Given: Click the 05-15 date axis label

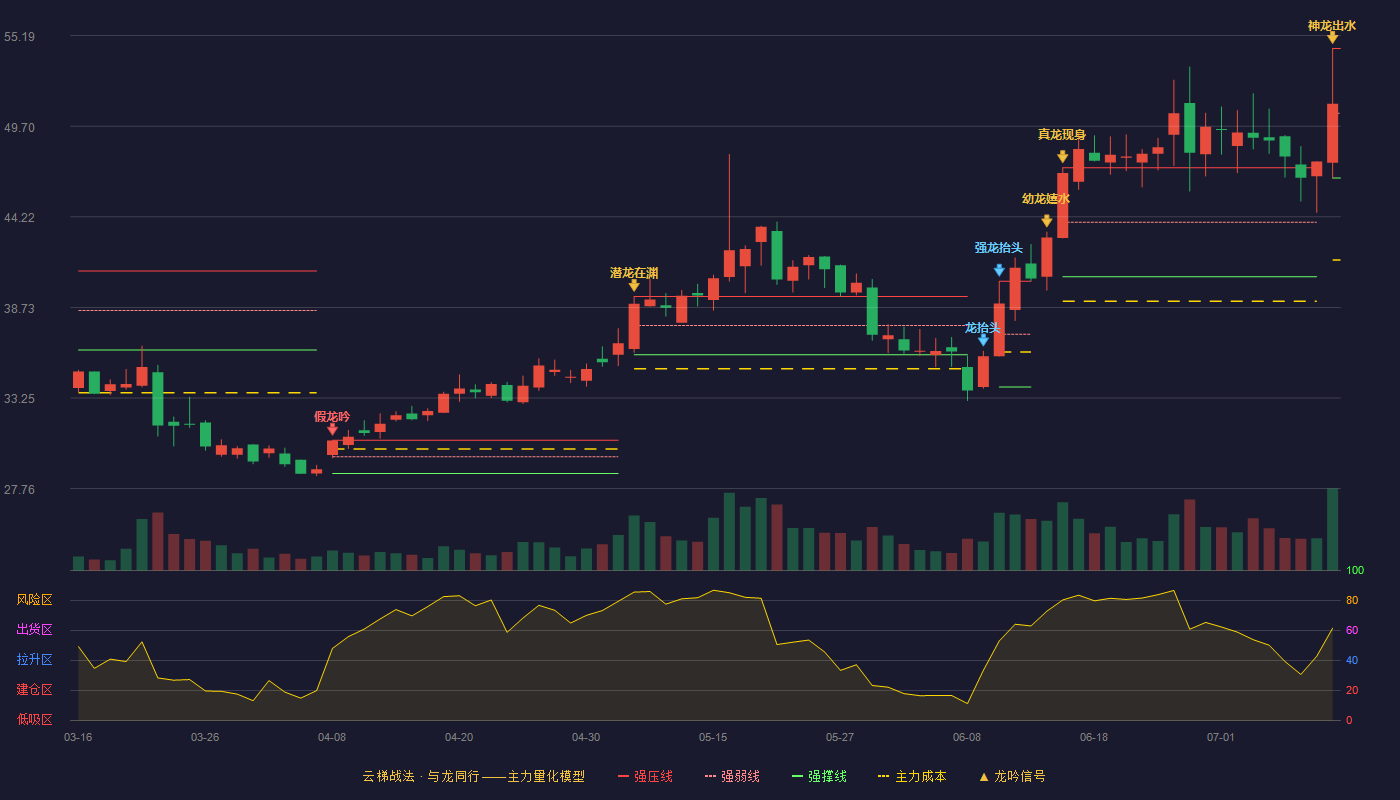Looking at the screenshot, I should click(713, 737).
